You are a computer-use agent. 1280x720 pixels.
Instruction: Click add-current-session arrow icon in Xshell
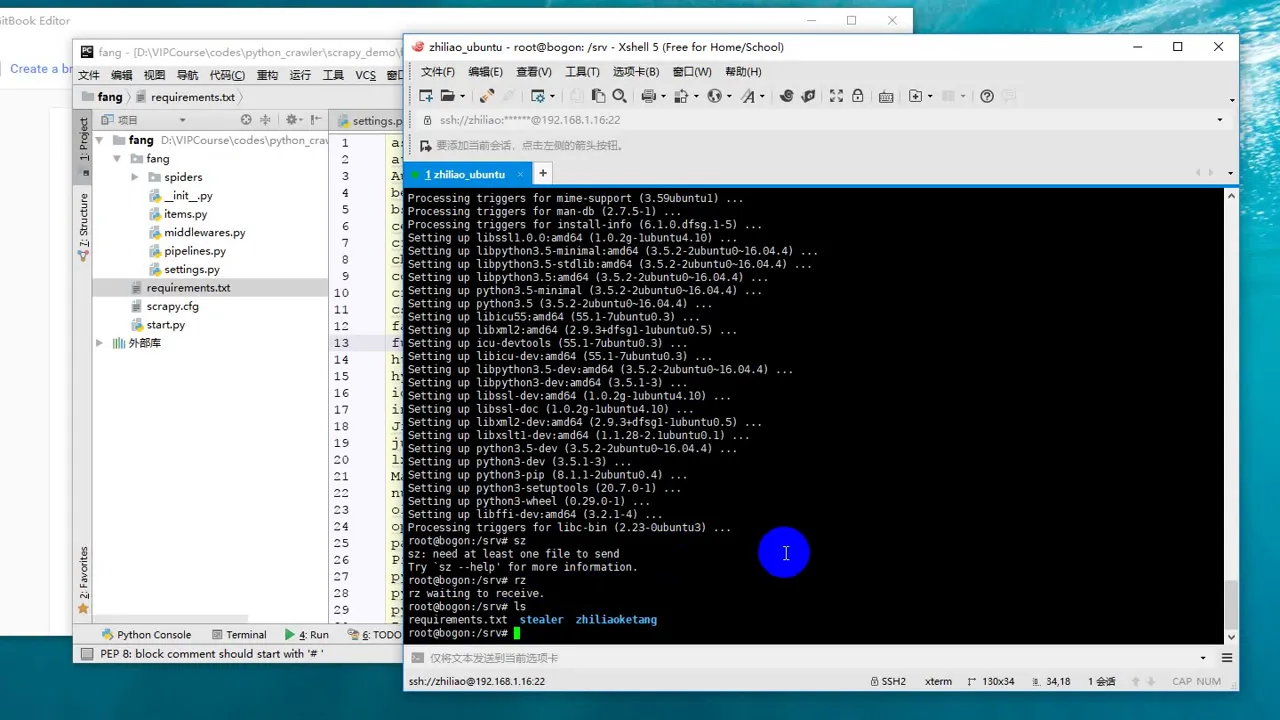point(426,145)
